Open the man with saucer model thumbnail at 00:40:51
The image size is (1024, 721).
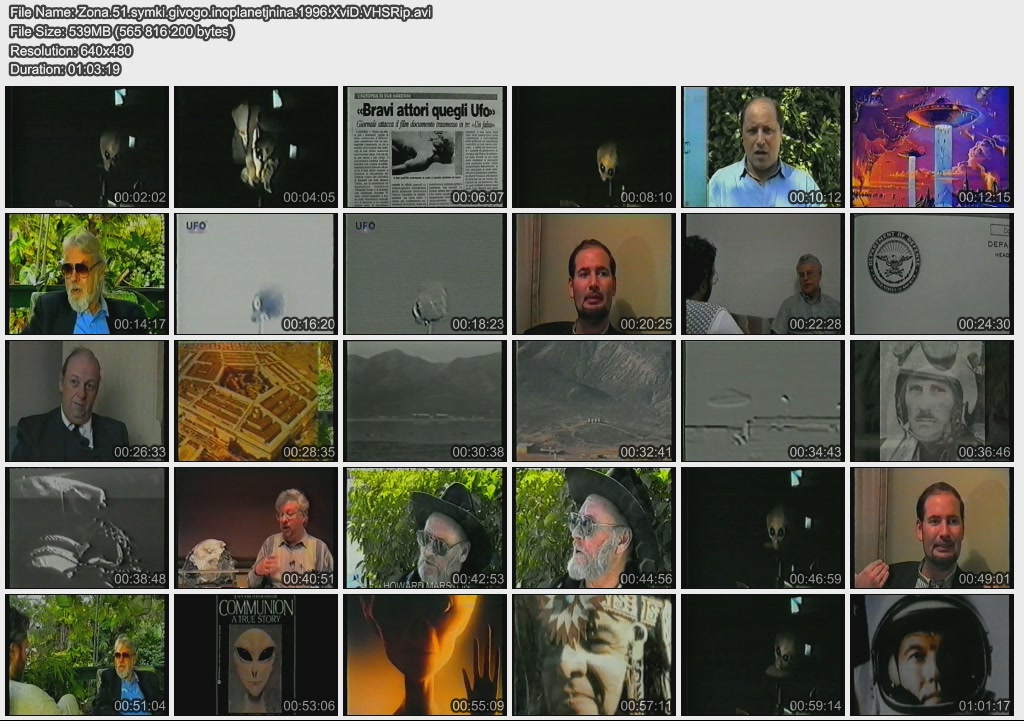(256, 527)
